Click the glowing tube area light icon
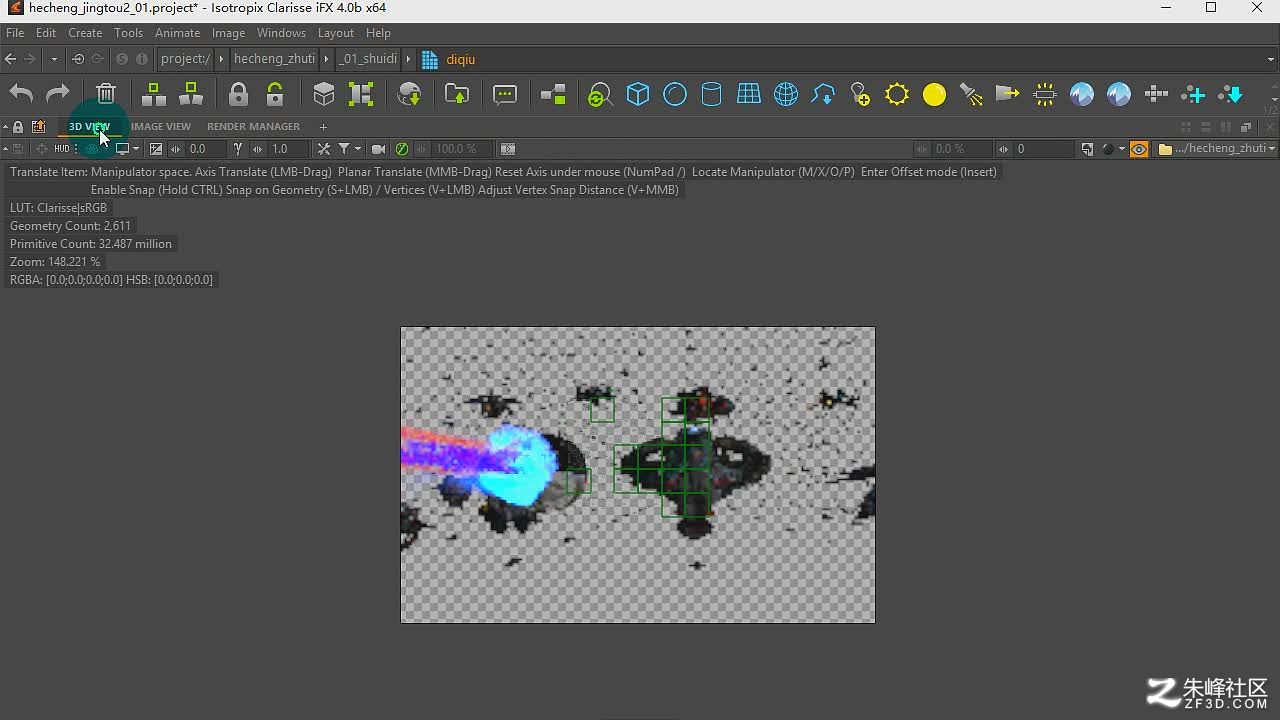 click(1045, 94)
